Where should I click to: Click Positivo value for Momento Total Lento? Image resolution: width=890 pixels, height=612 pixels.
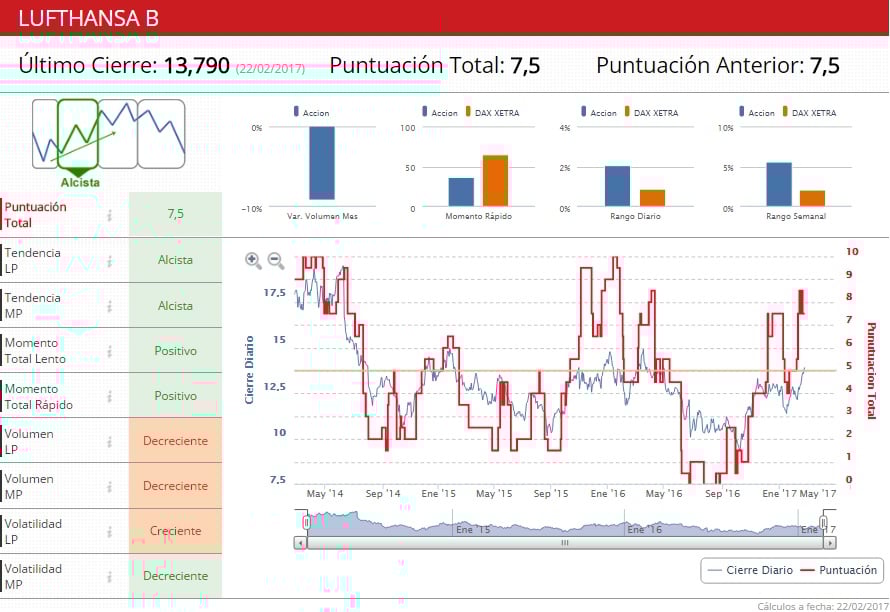pos(175,351)
